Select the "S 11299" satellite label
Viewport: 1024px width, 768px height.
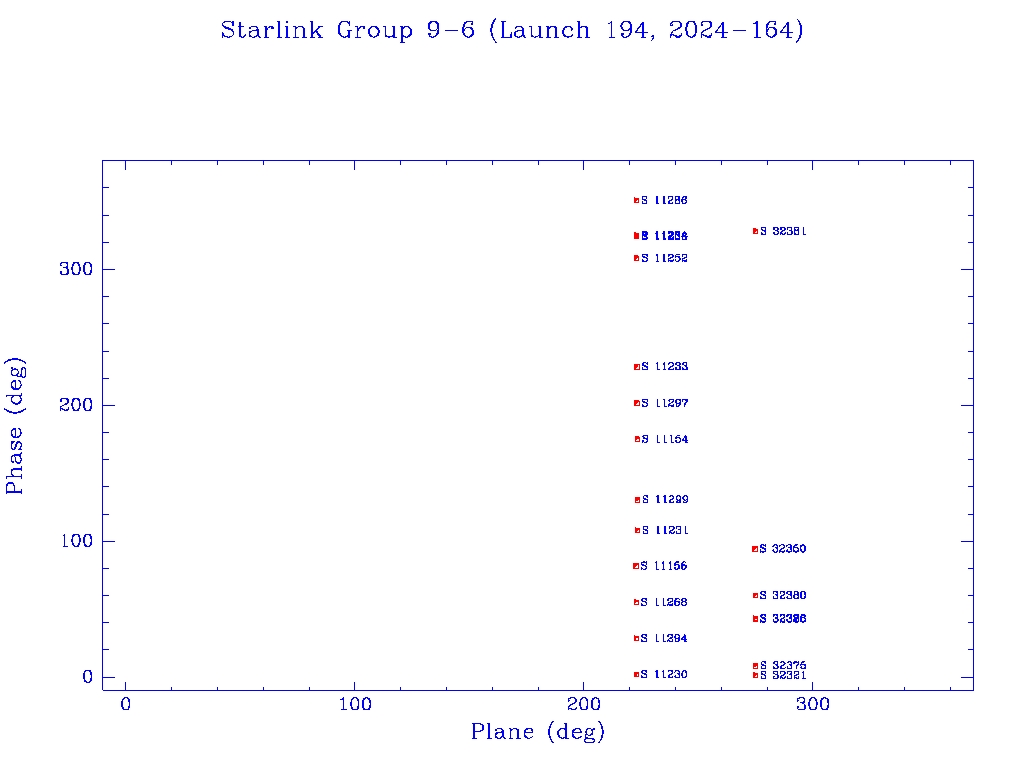pyautogui.click(x=665, y=500)
